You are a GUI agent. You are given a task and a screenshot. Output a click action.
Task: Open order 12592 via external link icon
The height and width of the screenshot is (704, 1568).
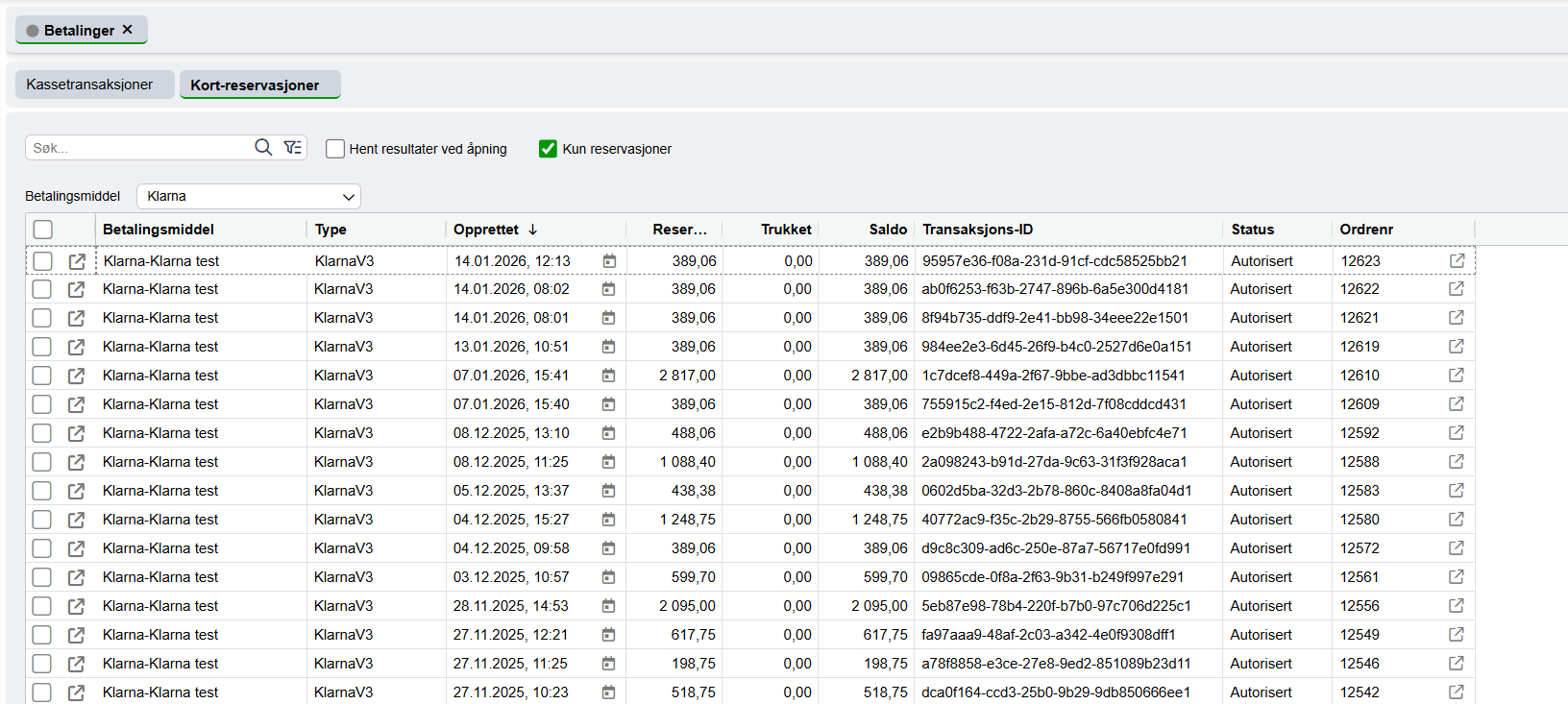1457,432
